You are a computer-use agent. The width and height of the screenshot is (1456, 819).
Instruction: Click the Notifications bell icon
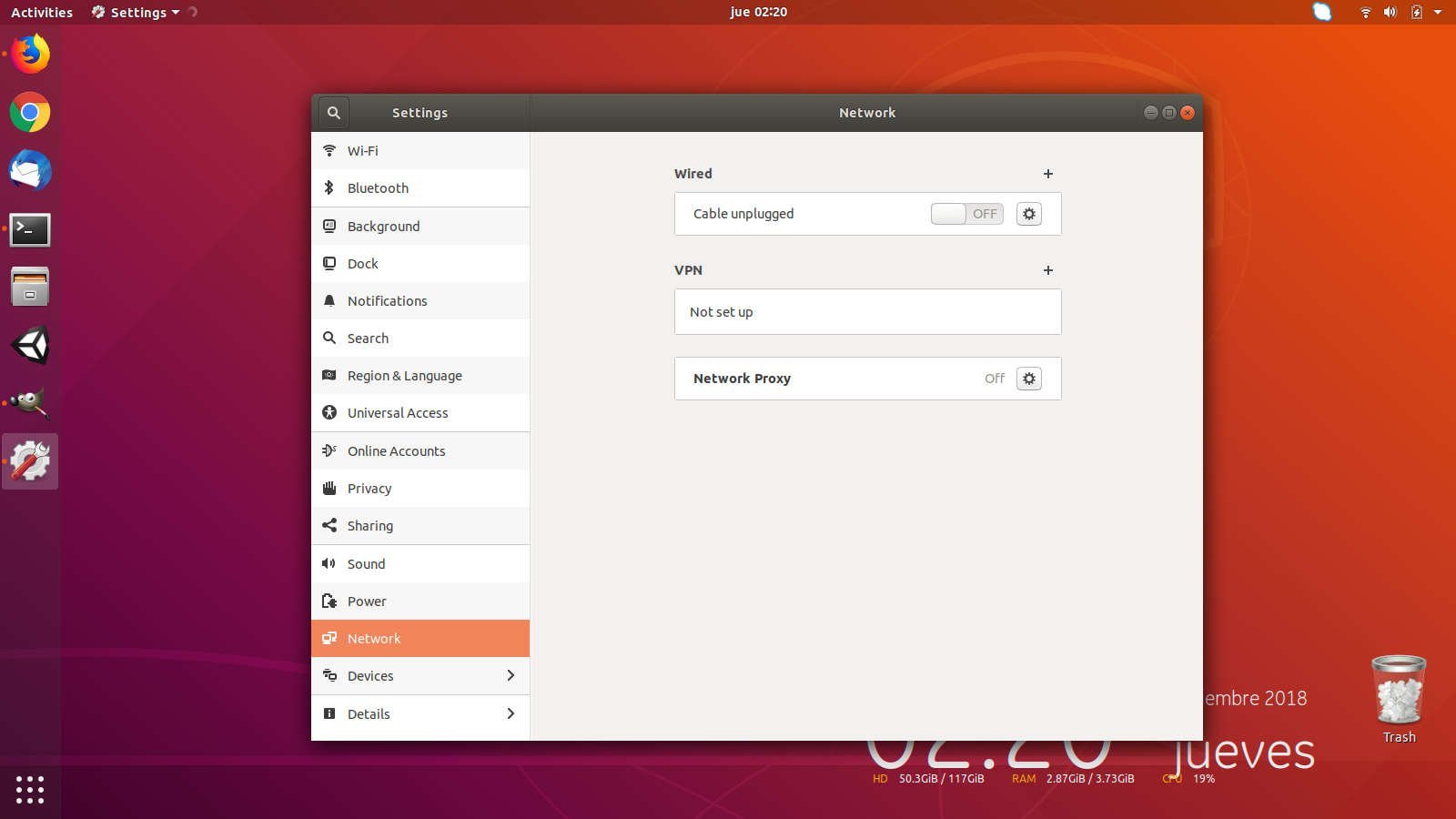pos(329,300)
